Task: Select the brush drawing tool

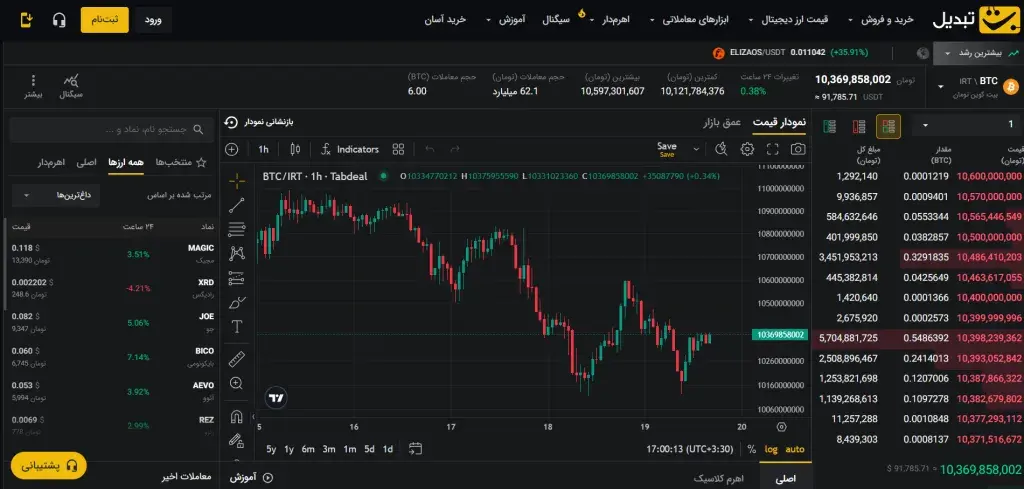Action: (x=237, y=302)
